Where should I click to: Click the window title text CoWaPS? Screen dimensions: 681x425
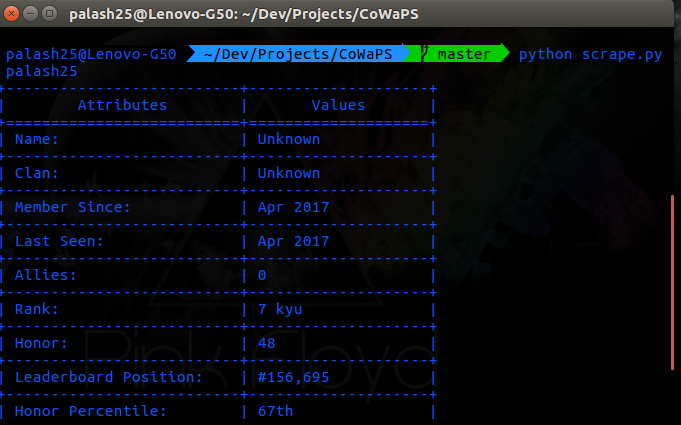coord(388,14)
